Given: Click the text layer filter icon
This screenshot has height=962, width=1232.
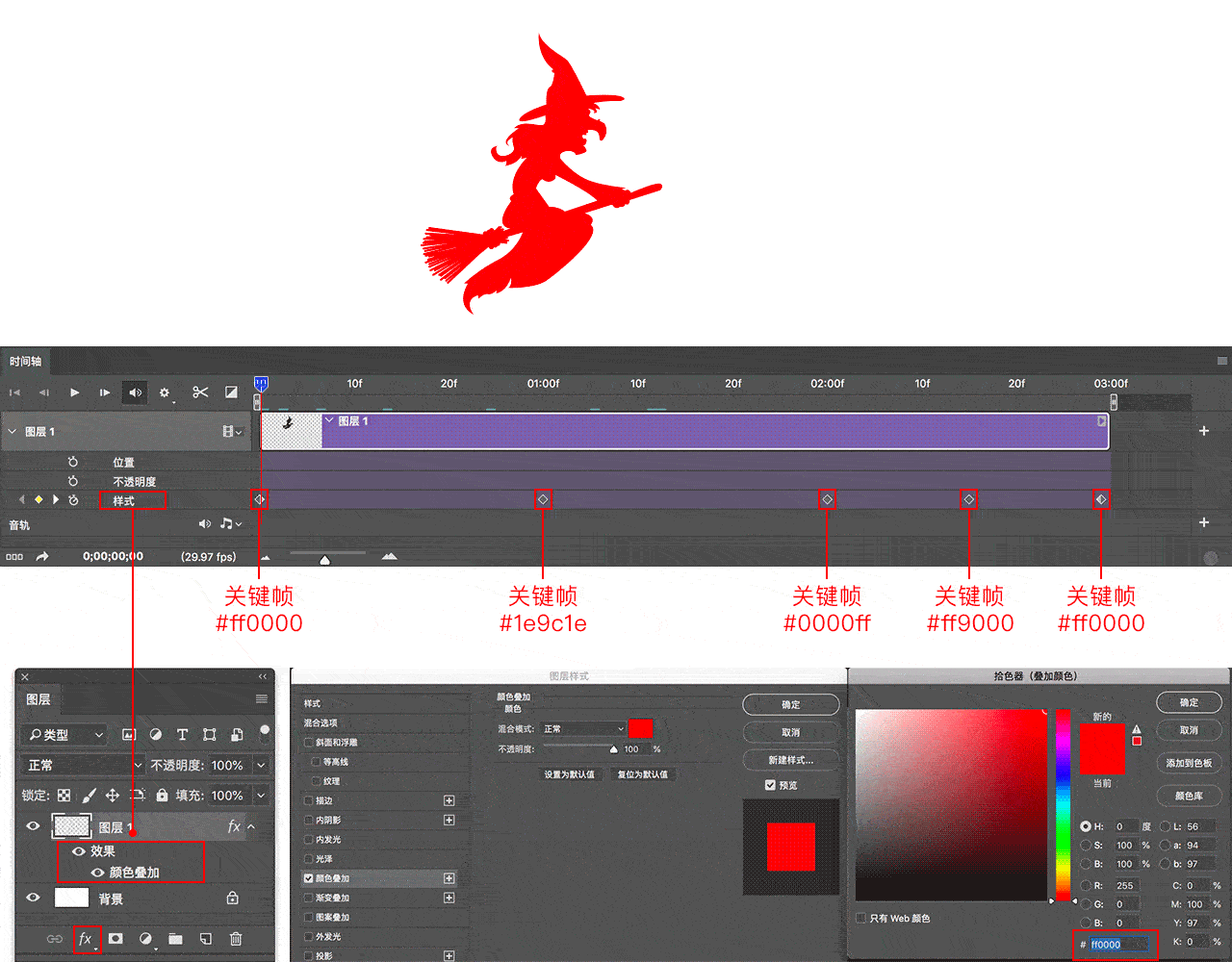Looking at the screenshot, I should pos(182,734).
